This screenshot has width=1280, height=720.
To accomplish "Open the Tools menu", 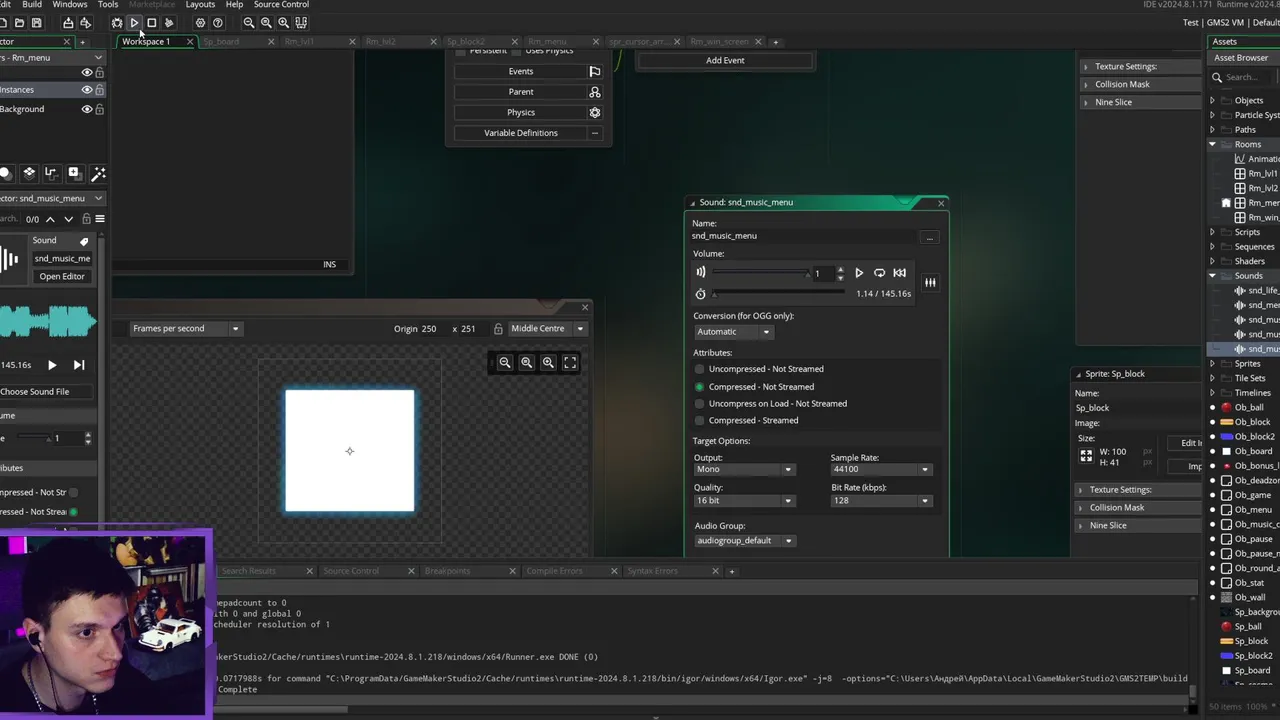I will [107, 5].
